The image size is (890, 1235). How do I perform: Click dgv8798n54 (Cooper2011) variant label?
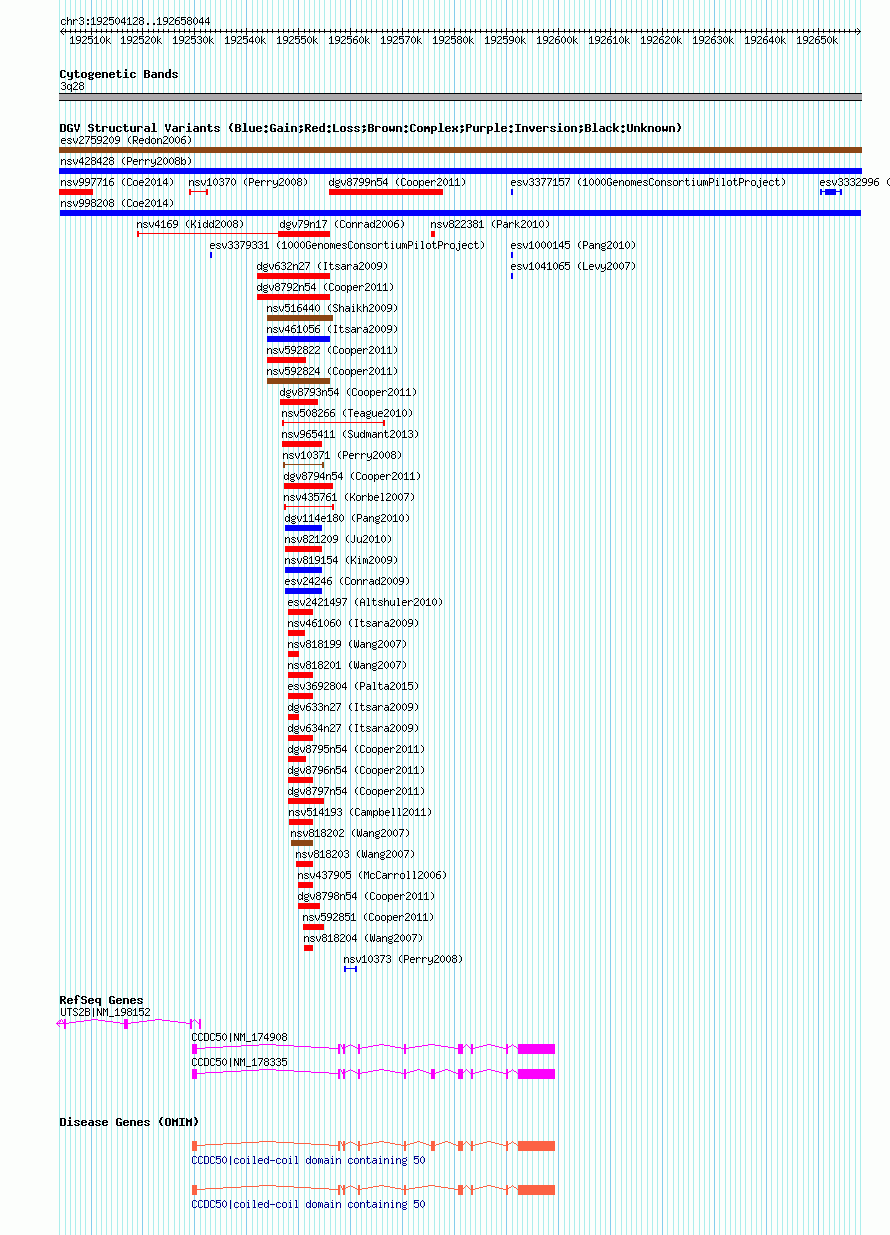(367, 896)
